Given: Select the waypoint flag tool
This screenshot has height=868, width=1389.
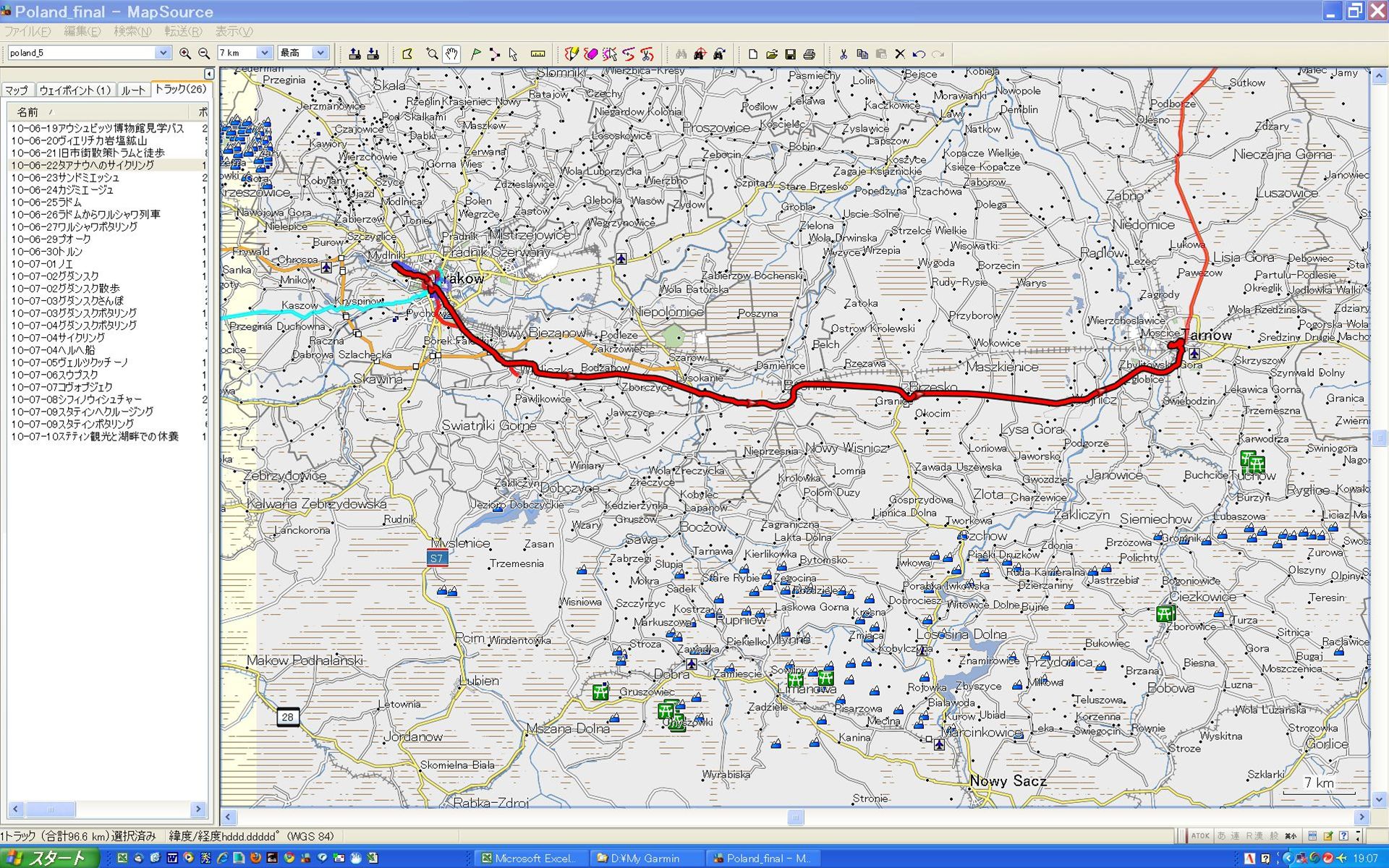Looking at the screenshot, I should coord(475,54).
